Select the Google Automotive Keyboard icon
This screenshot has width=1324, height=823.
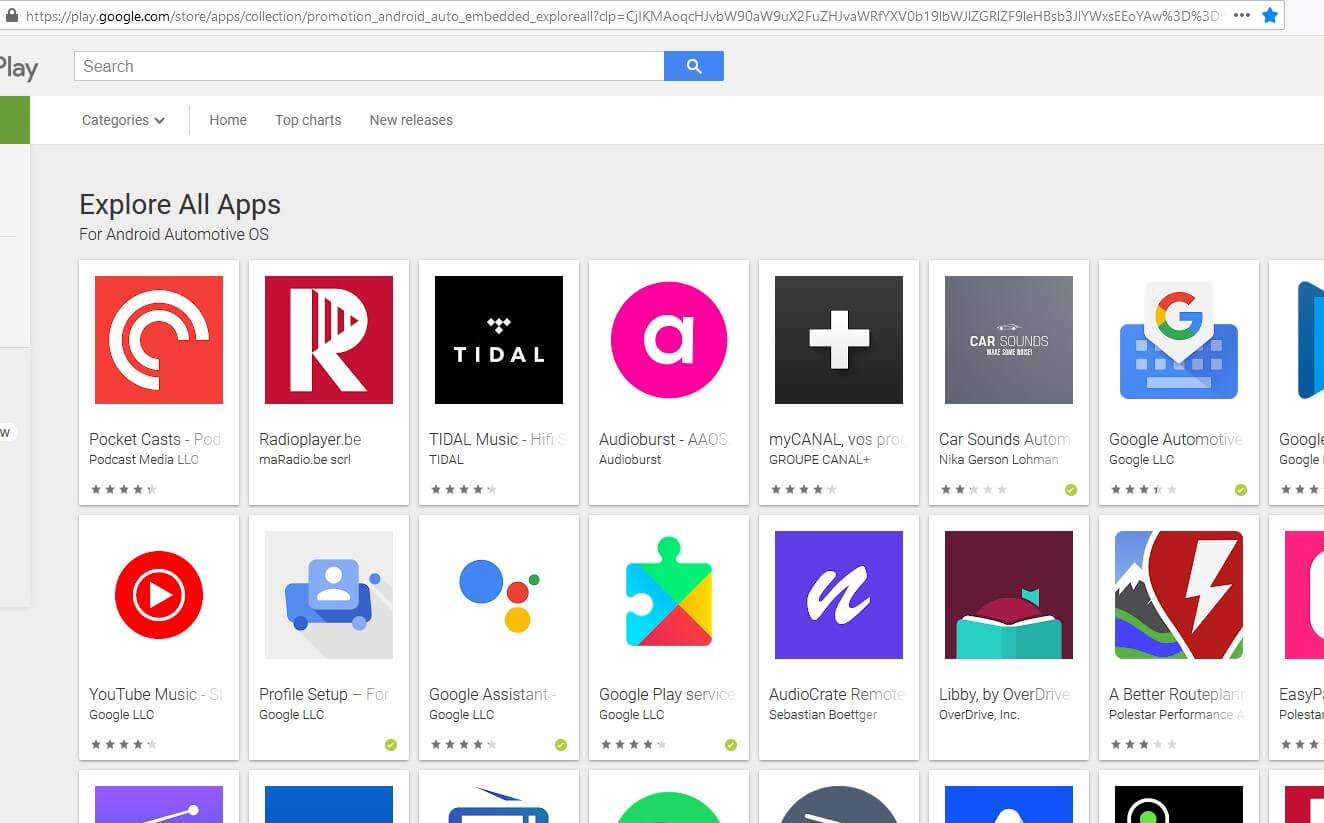[1179, 340]
